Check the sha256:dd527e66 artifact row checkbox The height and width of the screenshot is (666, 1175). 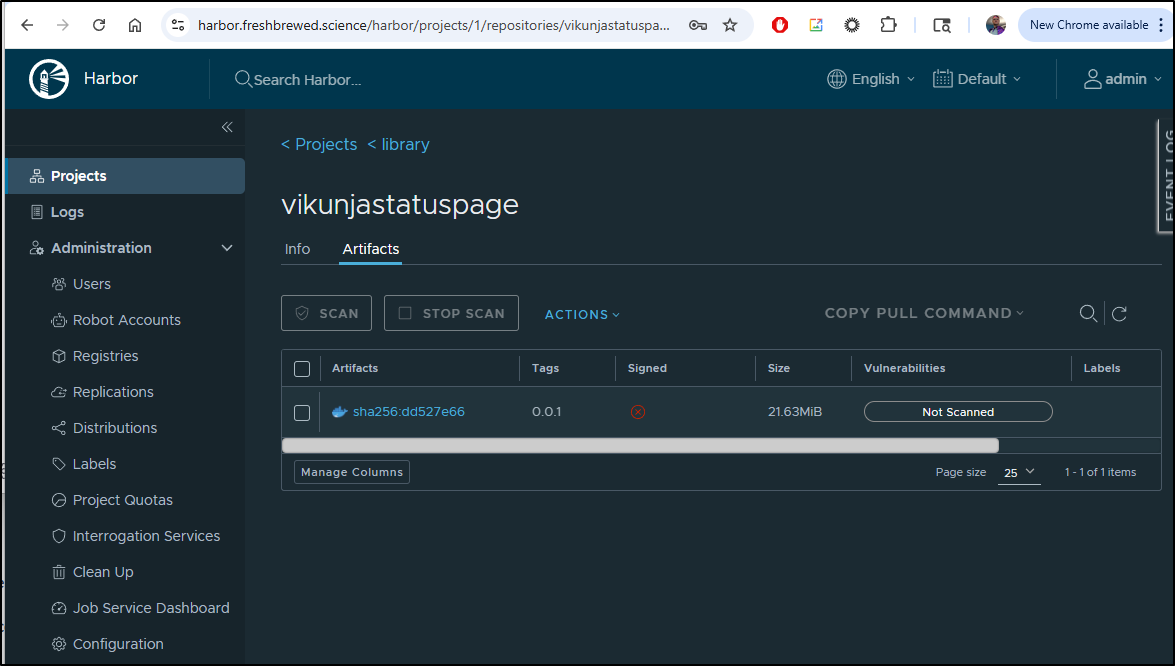pyautogui.click(x=302, y=413)
